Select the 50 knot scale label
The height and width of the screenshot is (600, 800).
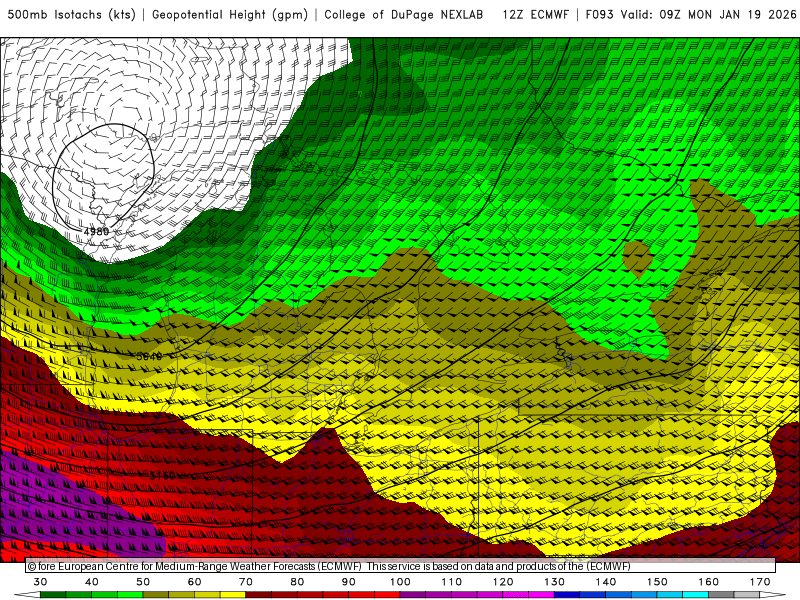pos(143,582)
